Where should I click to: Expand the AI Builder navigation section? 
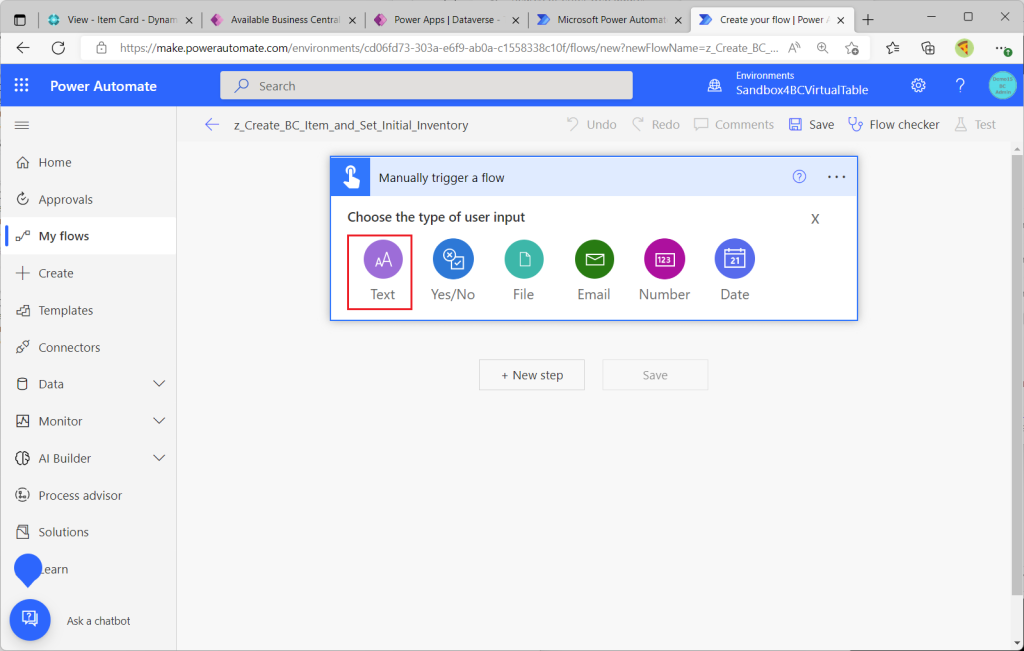tap(158, 458)
